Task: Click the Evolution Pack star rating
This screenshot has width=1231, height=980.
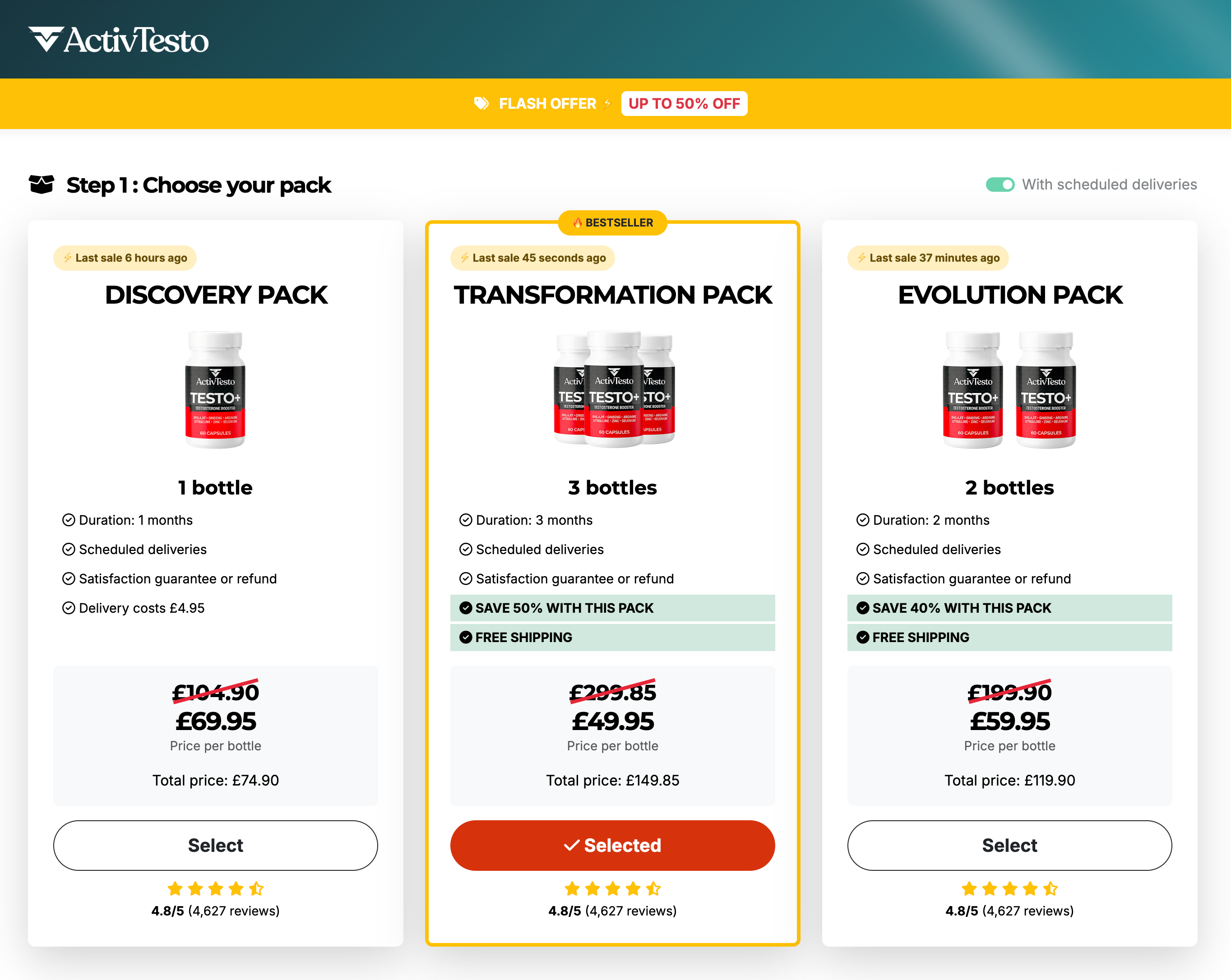Action: (x=1009, y=889)
